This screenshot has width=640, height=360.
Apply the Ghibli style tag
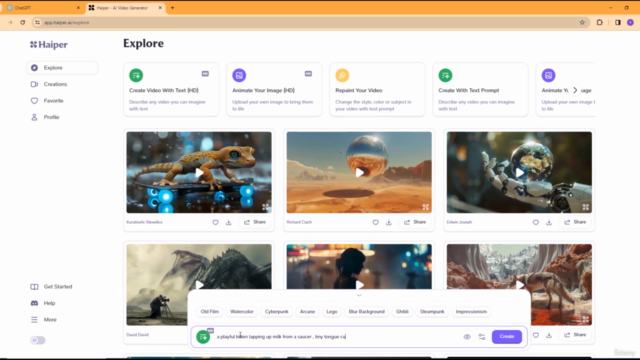402,311
